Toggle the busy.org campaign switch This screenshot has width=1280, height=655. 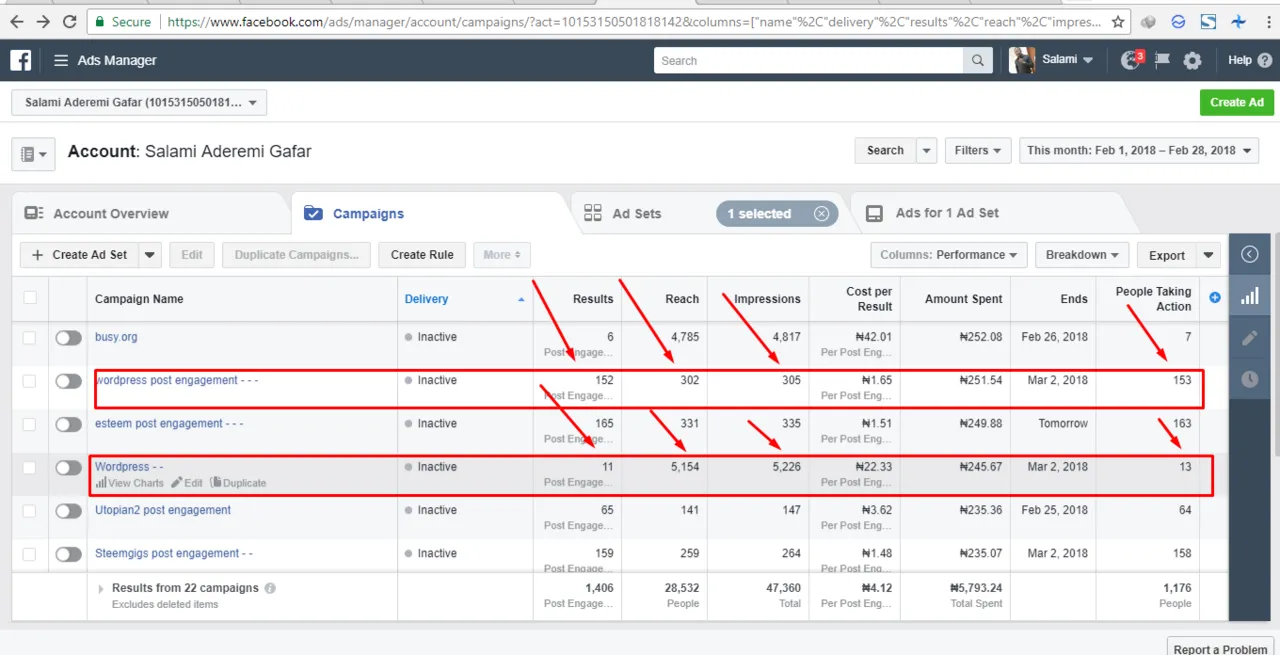[68, 338]
